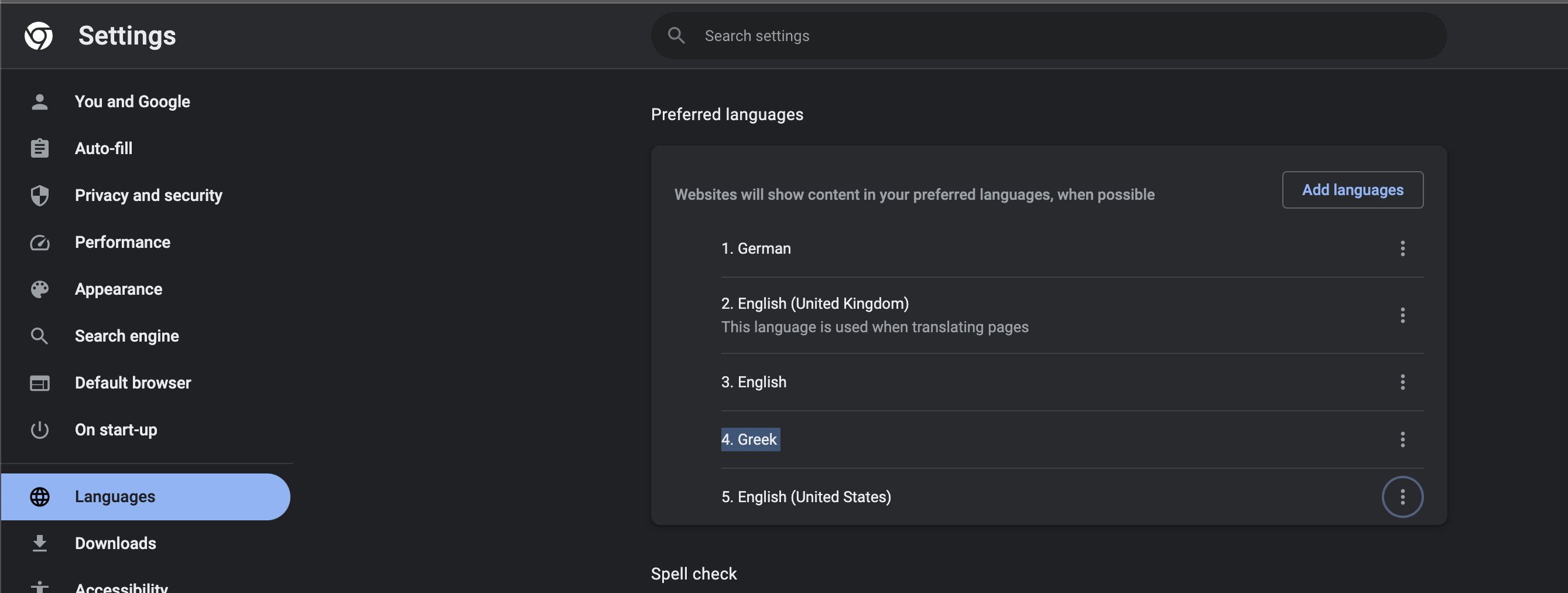
Task: Open options for English (United Kingdom)
Action: [x=1403, y=315]
